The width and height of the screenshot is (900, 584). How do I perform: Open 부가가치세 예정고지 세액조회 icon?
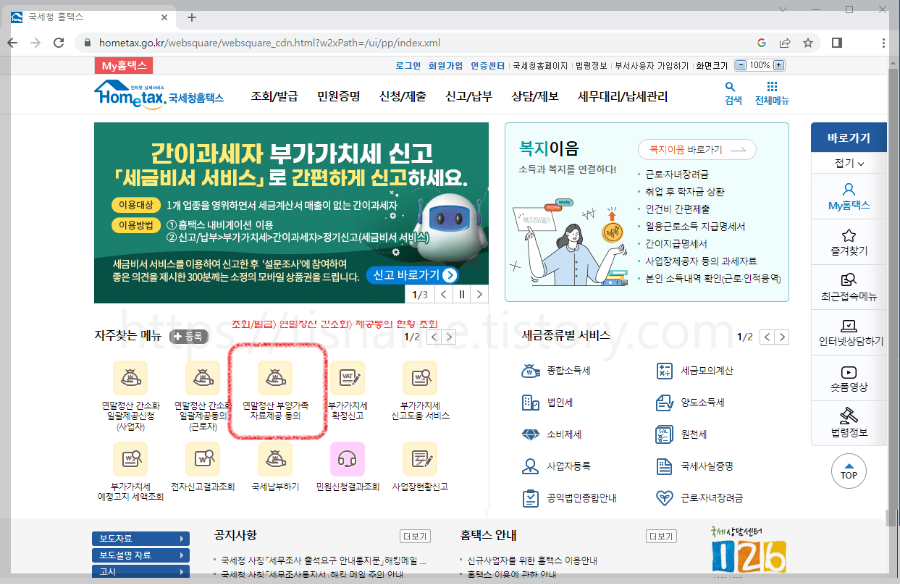pyautogui.click(x=131, y=459)
